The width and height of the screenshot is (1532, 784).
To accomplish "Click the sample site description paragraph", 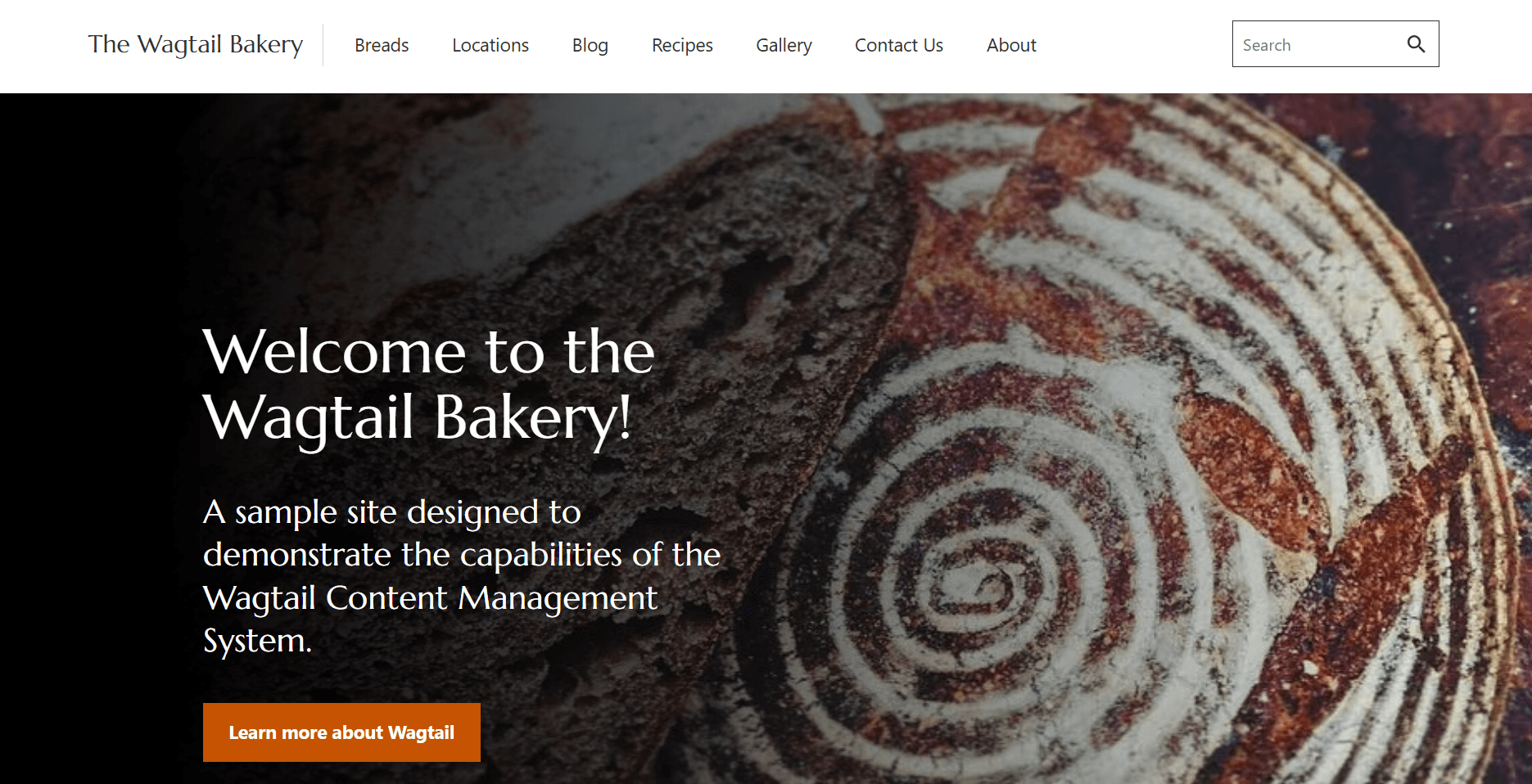I will 462,576.
